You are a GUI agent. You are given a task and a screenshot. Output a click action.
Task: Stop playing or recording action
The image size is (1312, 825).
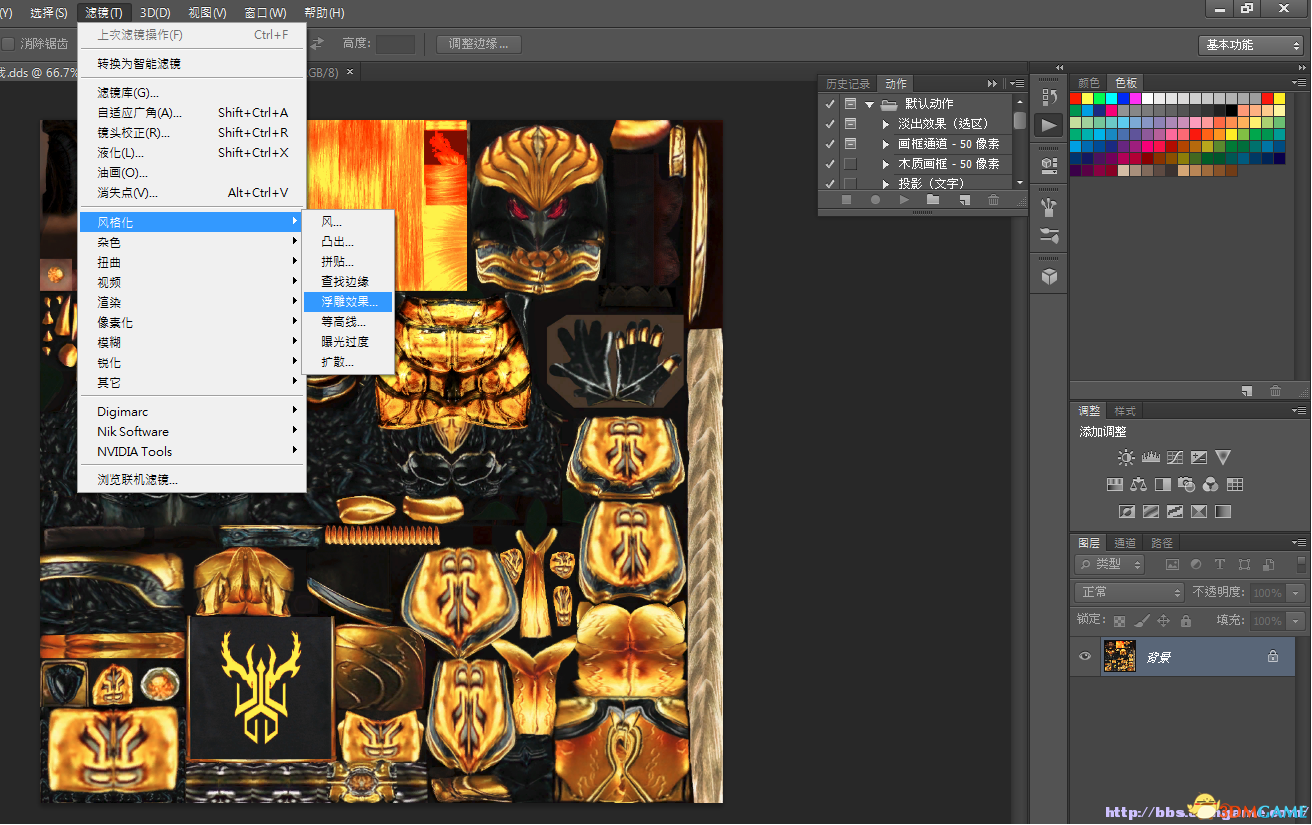846,200
